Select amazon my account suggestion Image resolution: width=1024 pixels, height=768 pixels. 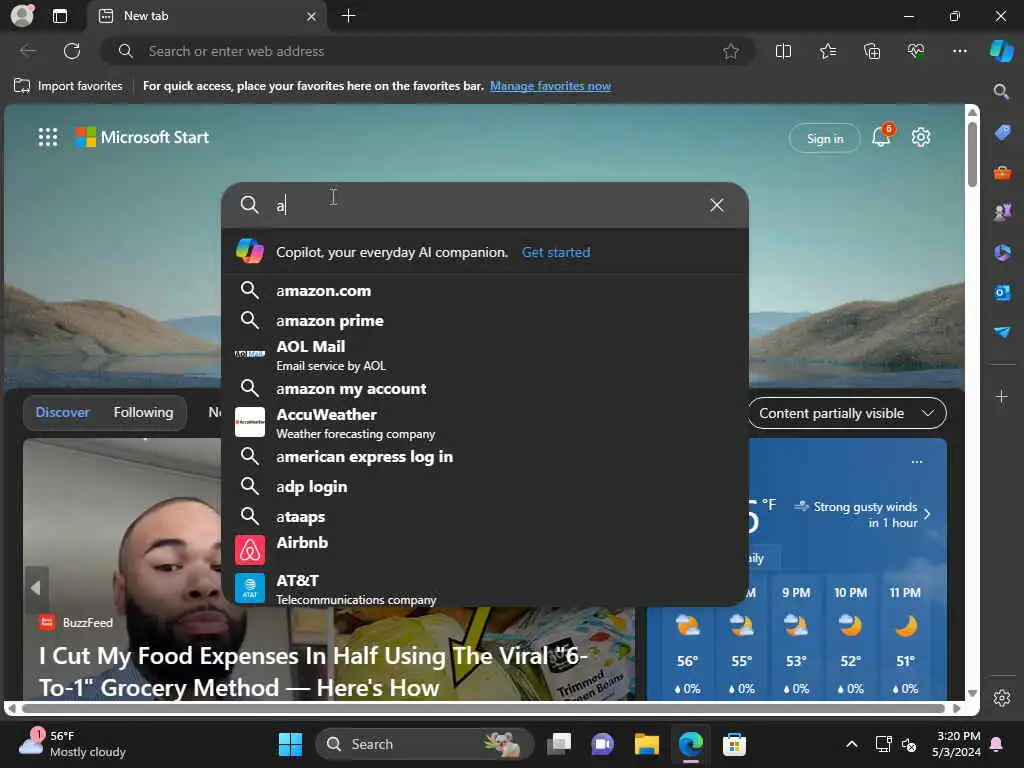pyautogui.click(x=485, y=389)
